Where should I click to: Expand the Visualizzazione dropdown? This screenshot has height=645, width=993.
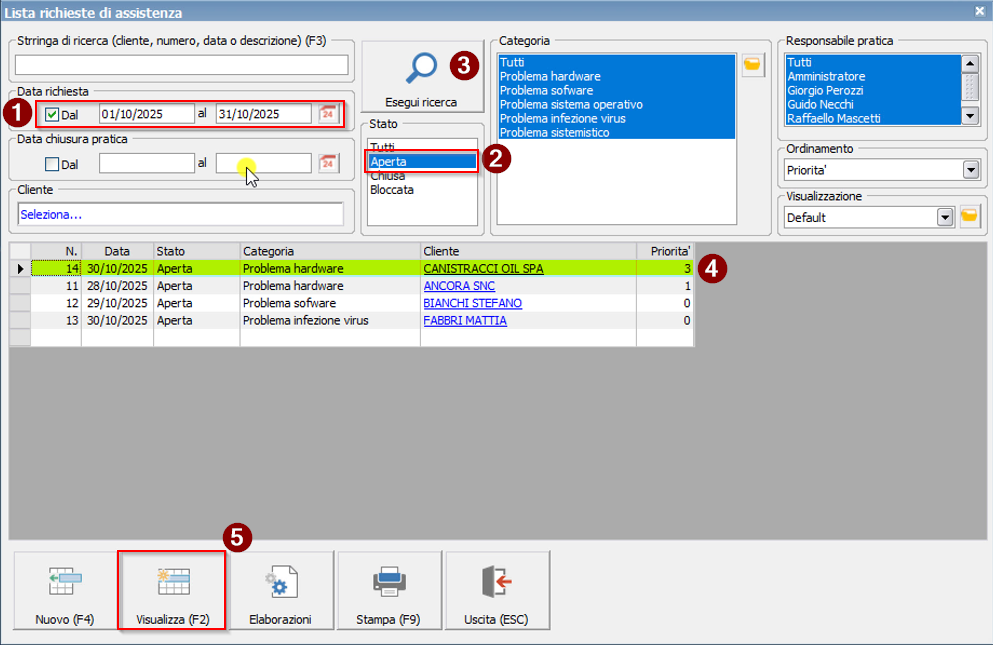coord(942,217)
